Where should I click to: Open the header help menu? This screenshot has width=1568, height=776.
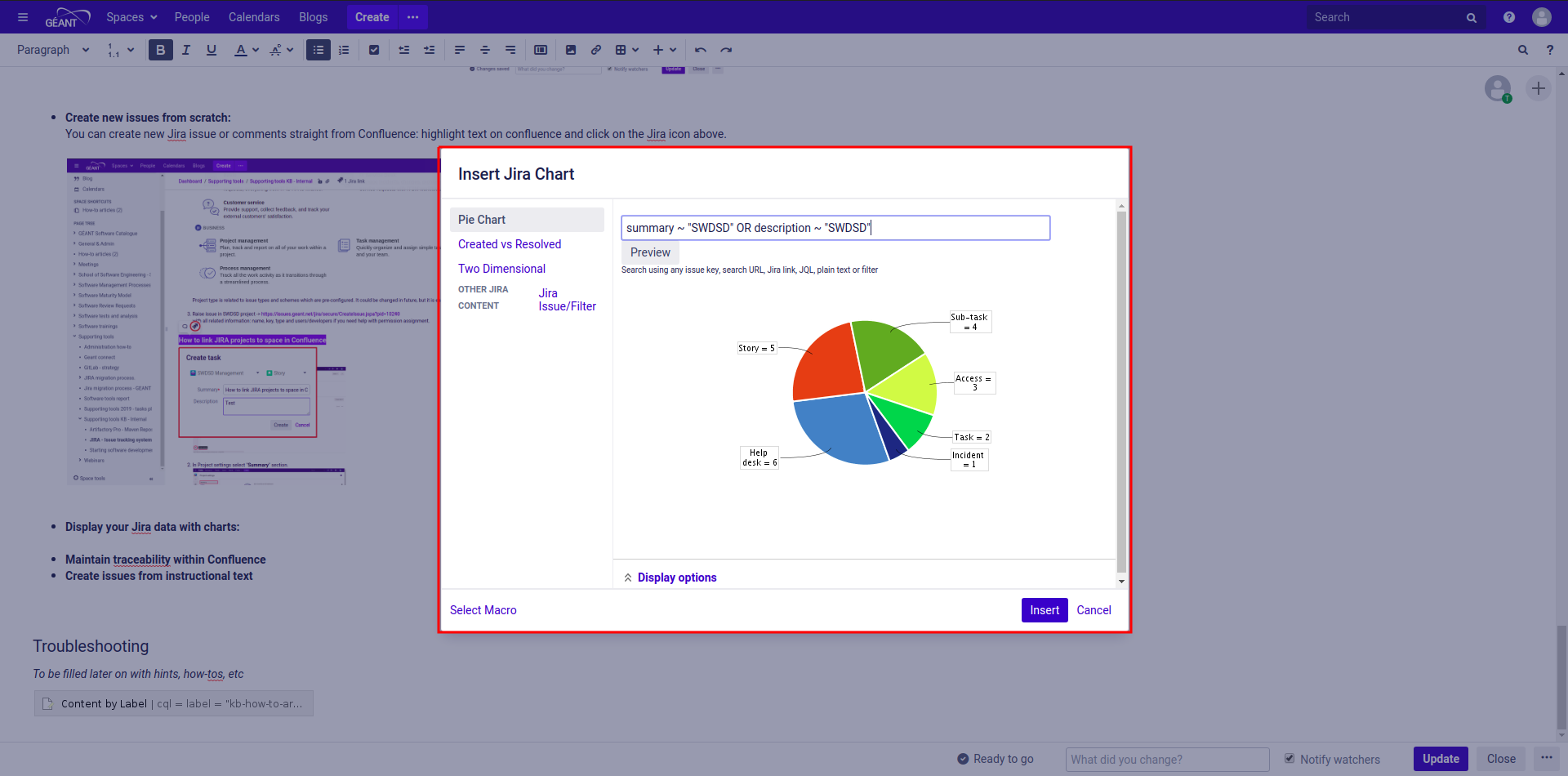pyautogui.click(x=1509, y=17)
